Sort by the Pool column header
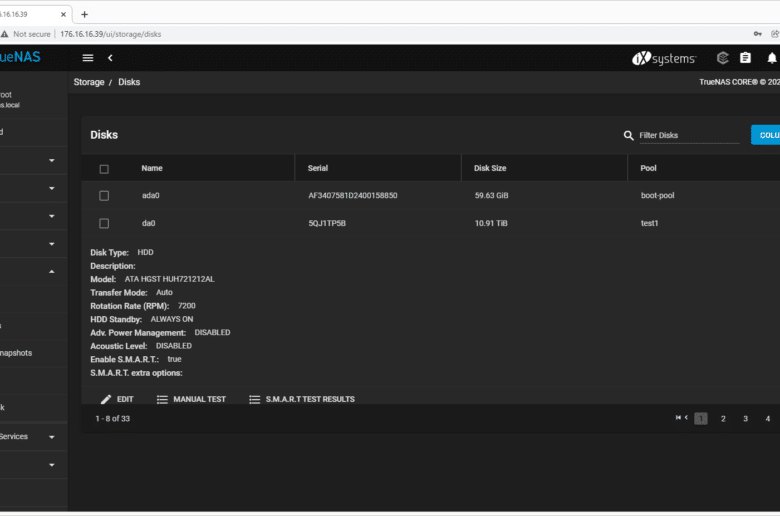The height and width of the screenshot is (516, 780). 648,168
